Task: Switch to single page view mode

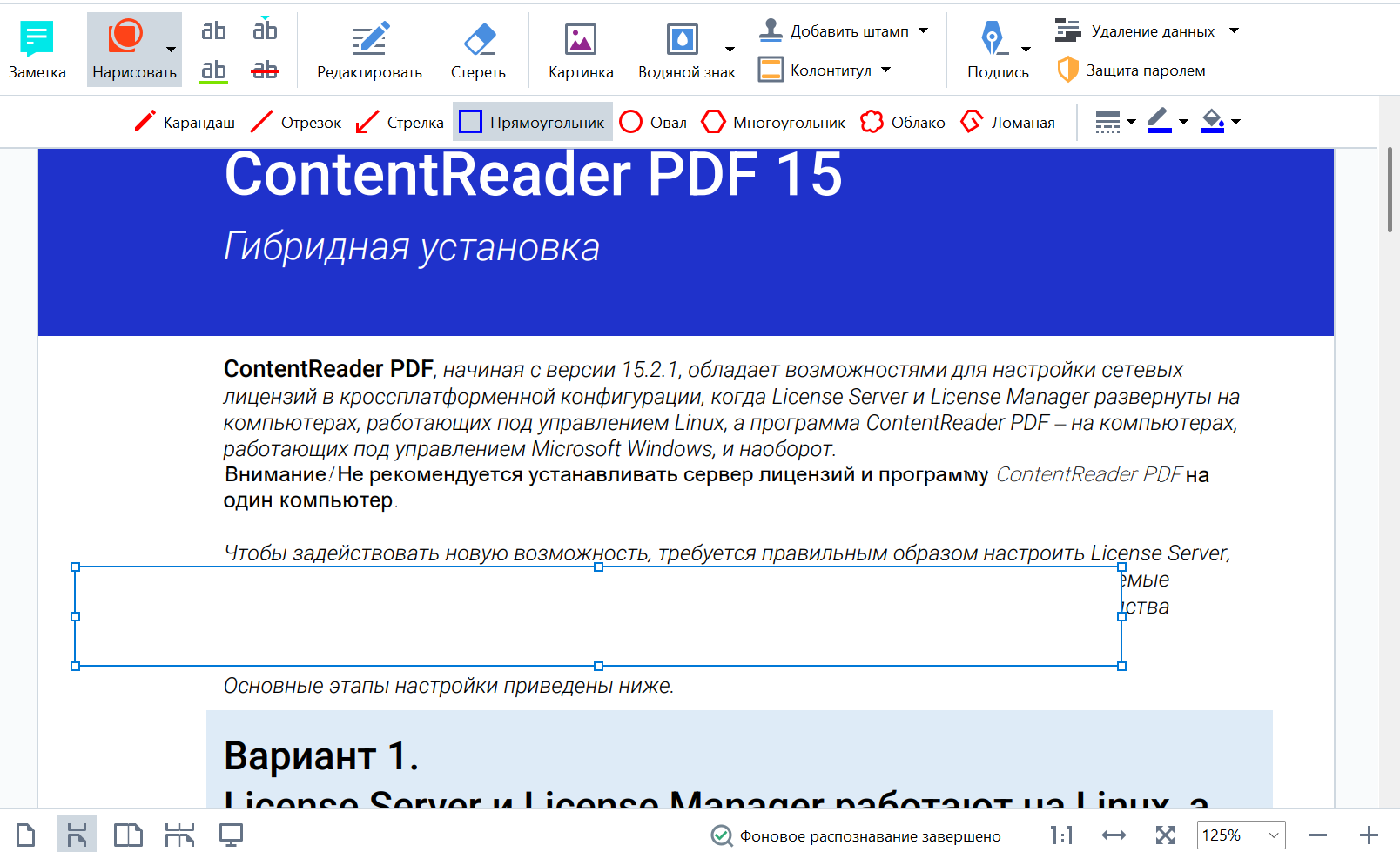Action: pyautogui.click(x=26, y=835)
